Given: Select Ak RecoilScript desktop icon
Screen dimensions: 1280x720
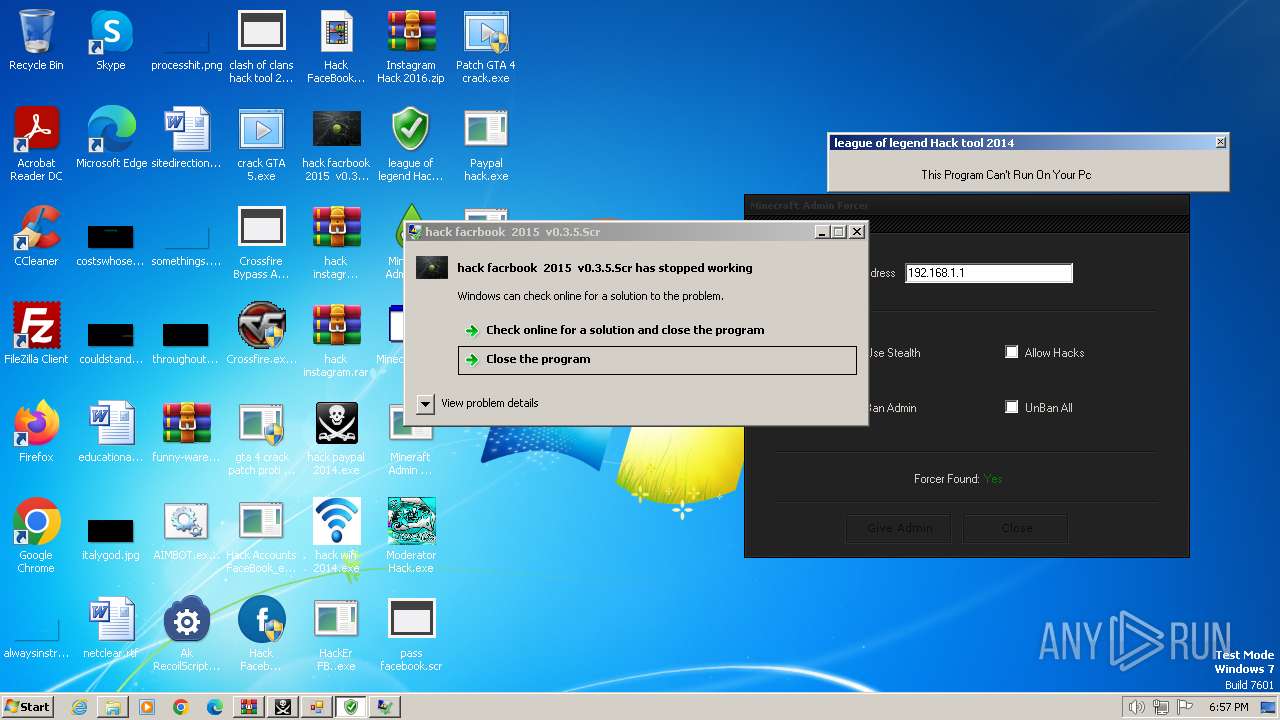Looking at the screenshot, I should coord(186,635).
